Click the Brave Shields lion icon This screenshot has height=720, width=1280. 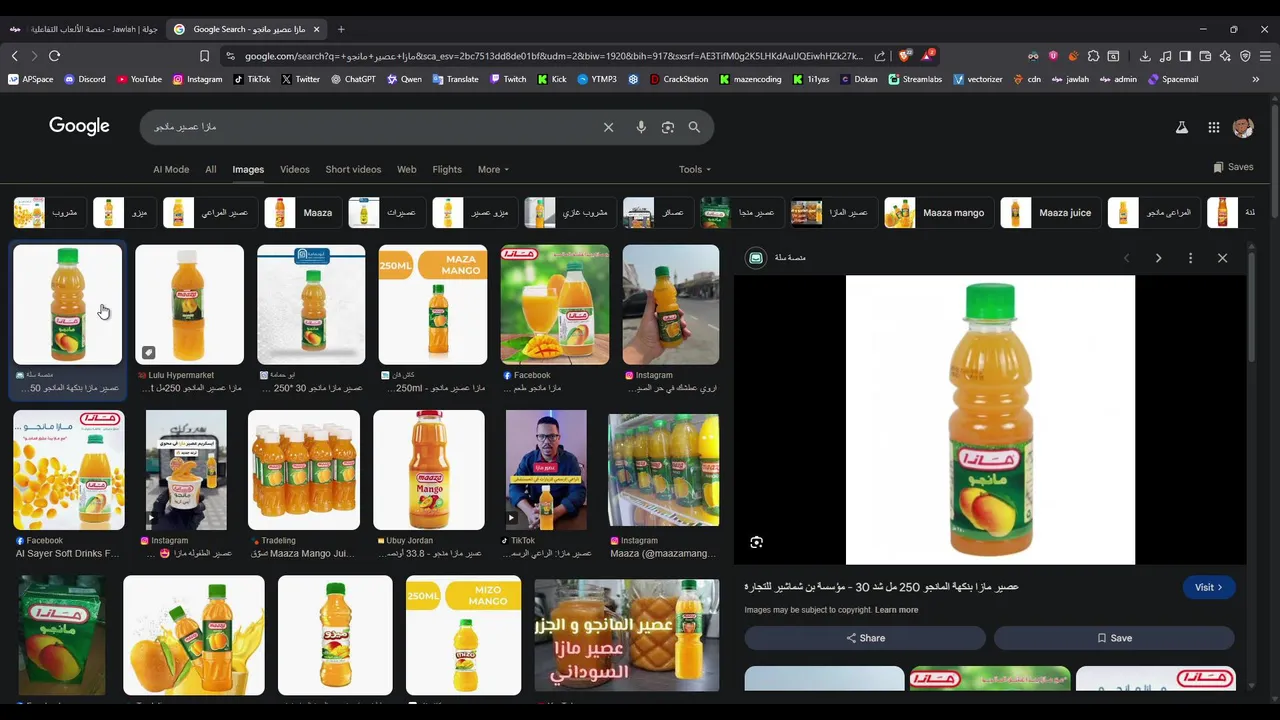pyautogui.click(x=905, y=56)
